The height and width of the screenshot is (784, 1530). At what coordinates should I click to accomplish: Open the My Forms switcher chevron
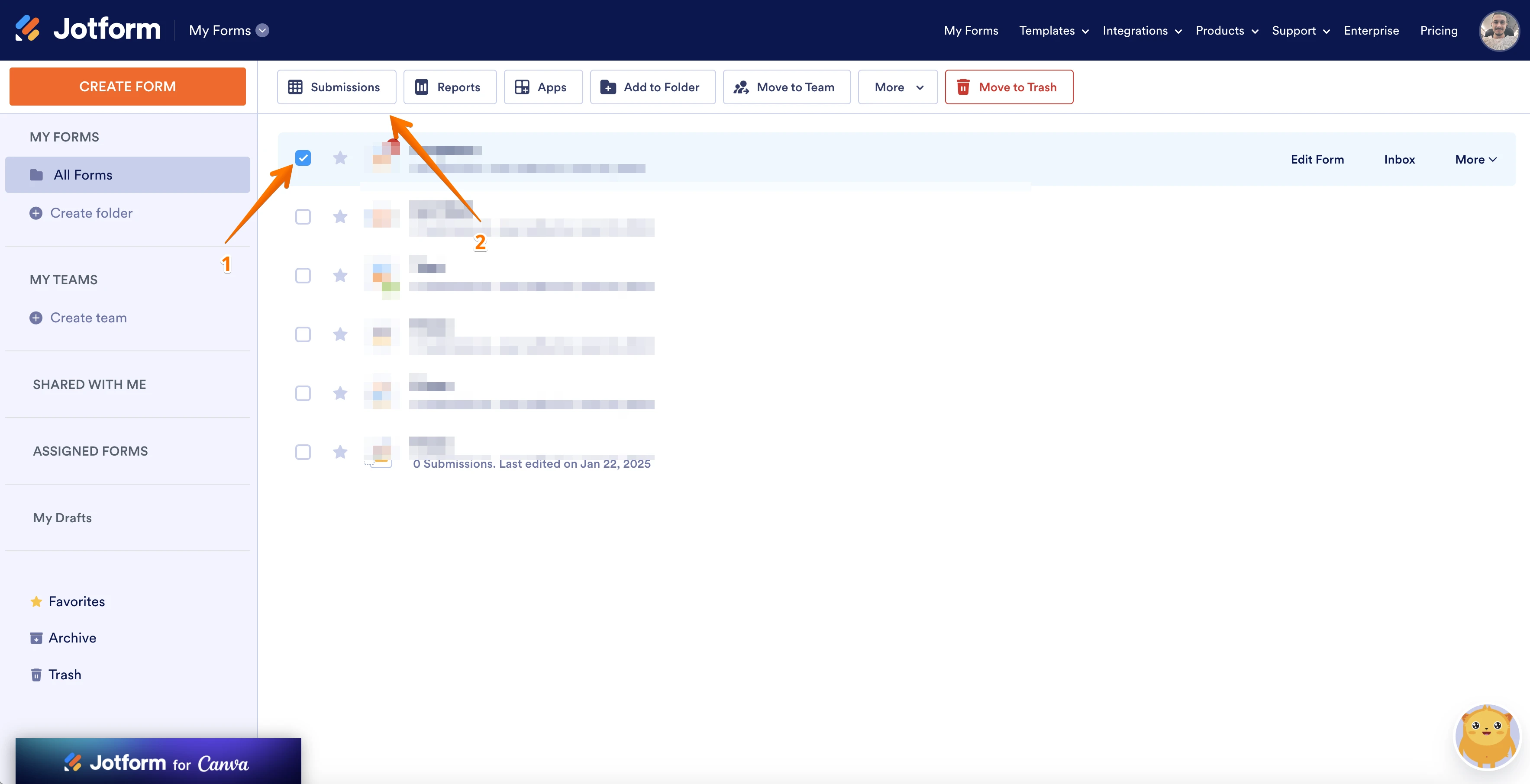point(262,30)
